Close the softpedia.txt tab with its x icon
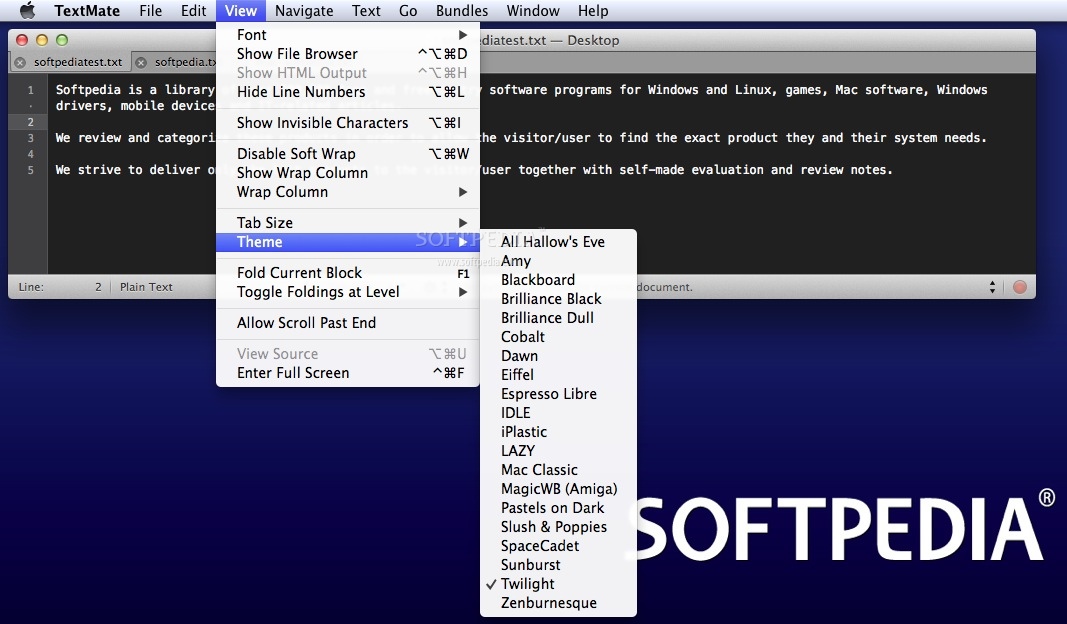Image resolution: width=1067 pixels, height=624 pixels. click(x=141, y=63)
